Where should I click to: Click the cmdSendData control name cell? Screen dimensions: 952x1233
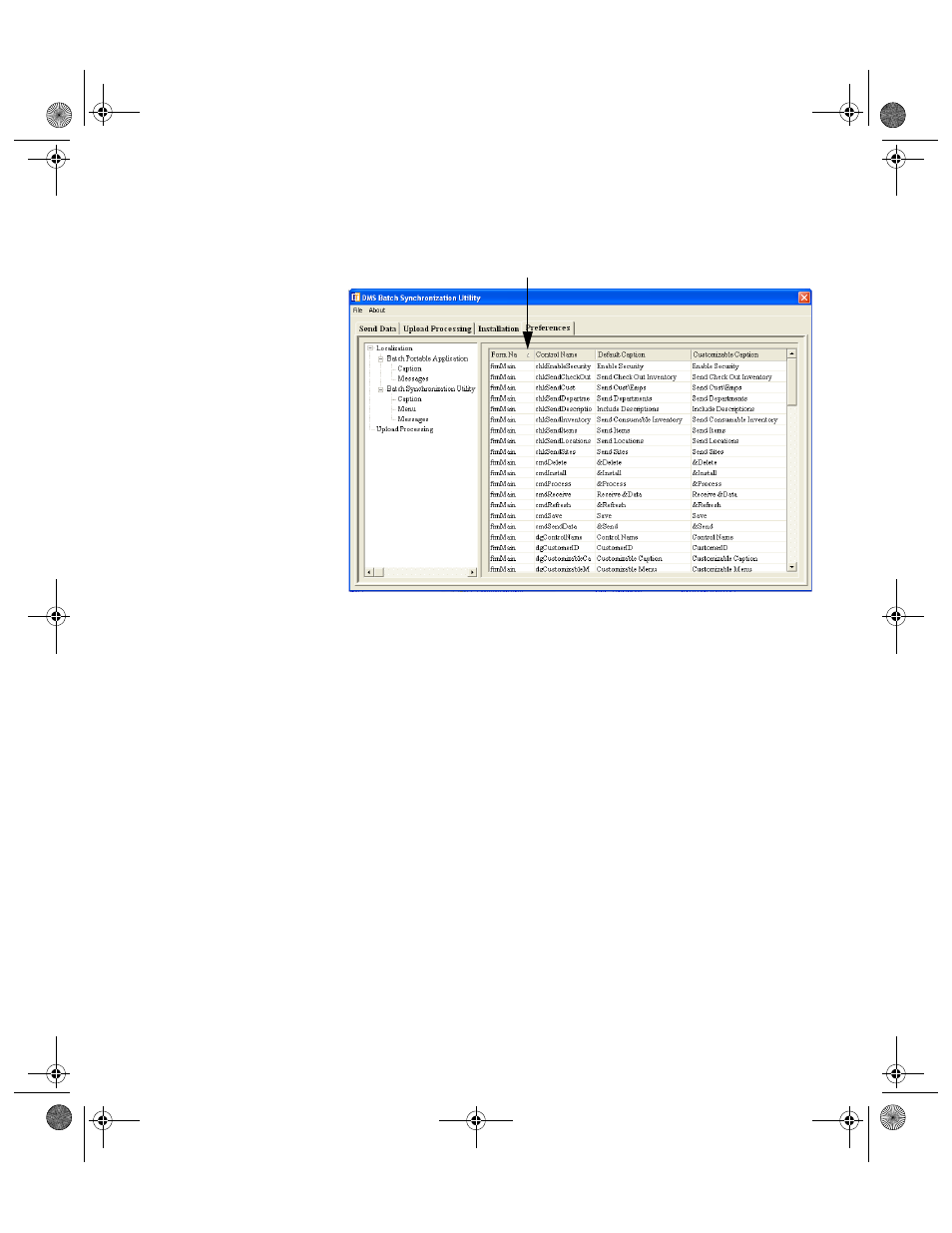564,526
